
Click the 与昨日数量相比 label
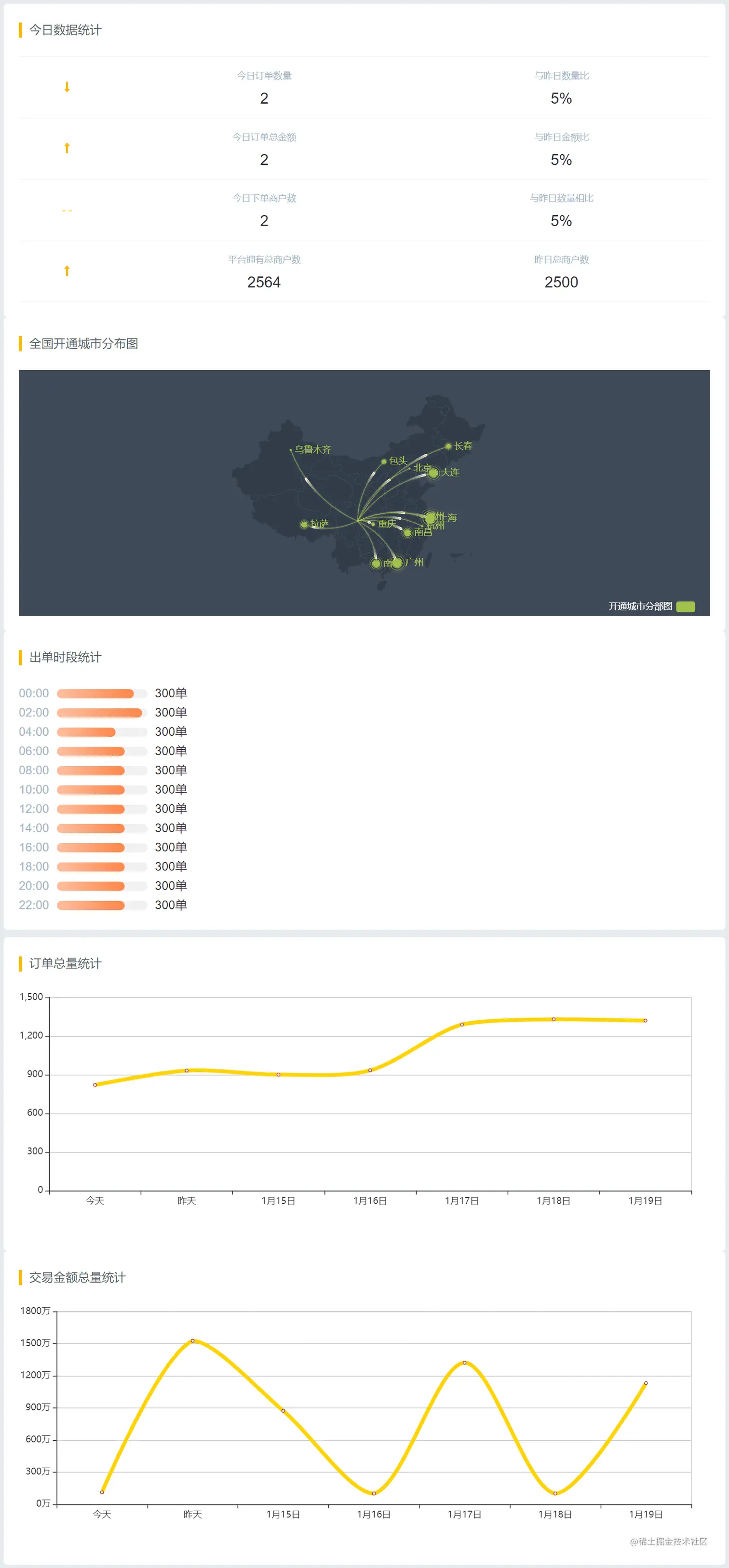[x=561, y=198]
